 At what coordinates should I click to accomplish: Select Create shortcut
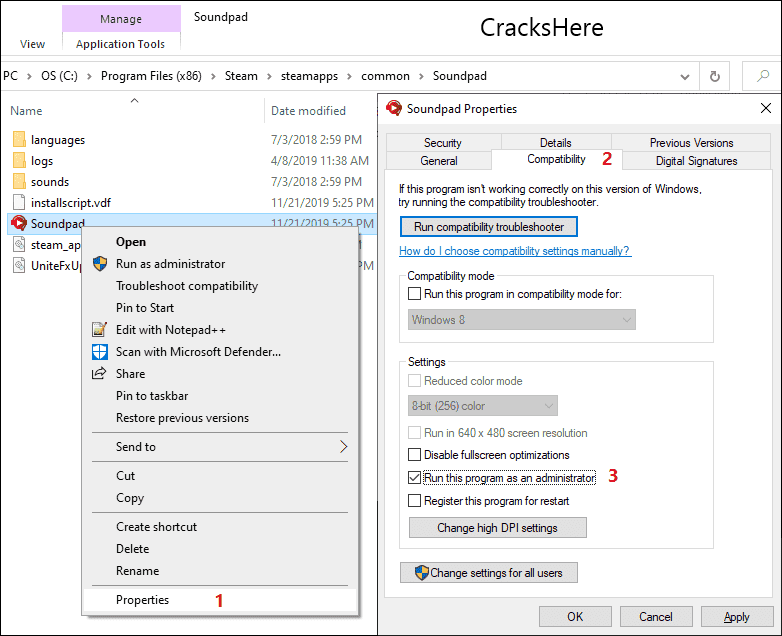click(x=220, y=527)
